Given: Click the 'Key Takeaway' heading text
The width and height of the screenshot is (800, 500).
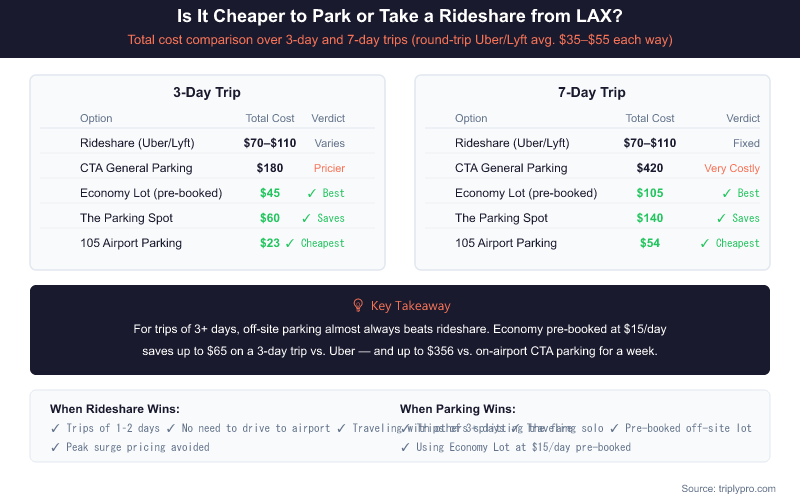Looking at the screenshot, I should point(410,306).
